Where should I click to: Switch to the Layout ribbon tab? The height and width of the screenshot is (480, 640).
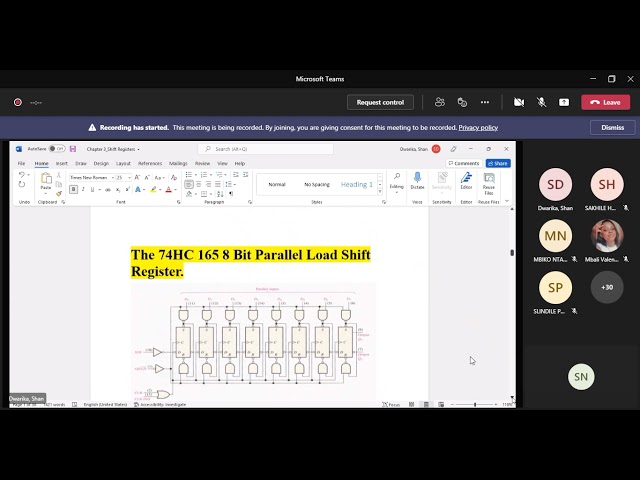click(x=123, y=163)
